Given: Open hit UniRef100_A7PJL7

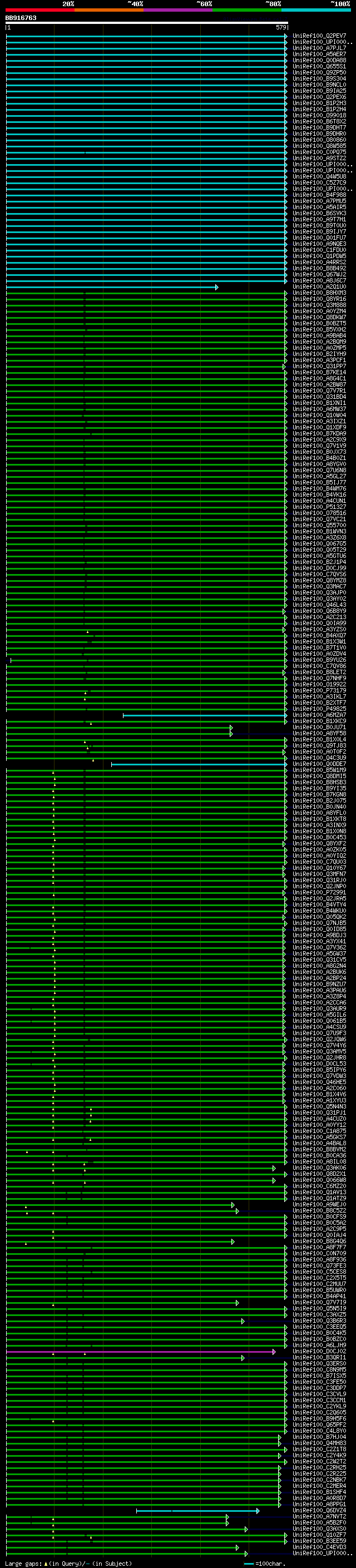Looking at the screenshot, I should (x=319, y=48).
